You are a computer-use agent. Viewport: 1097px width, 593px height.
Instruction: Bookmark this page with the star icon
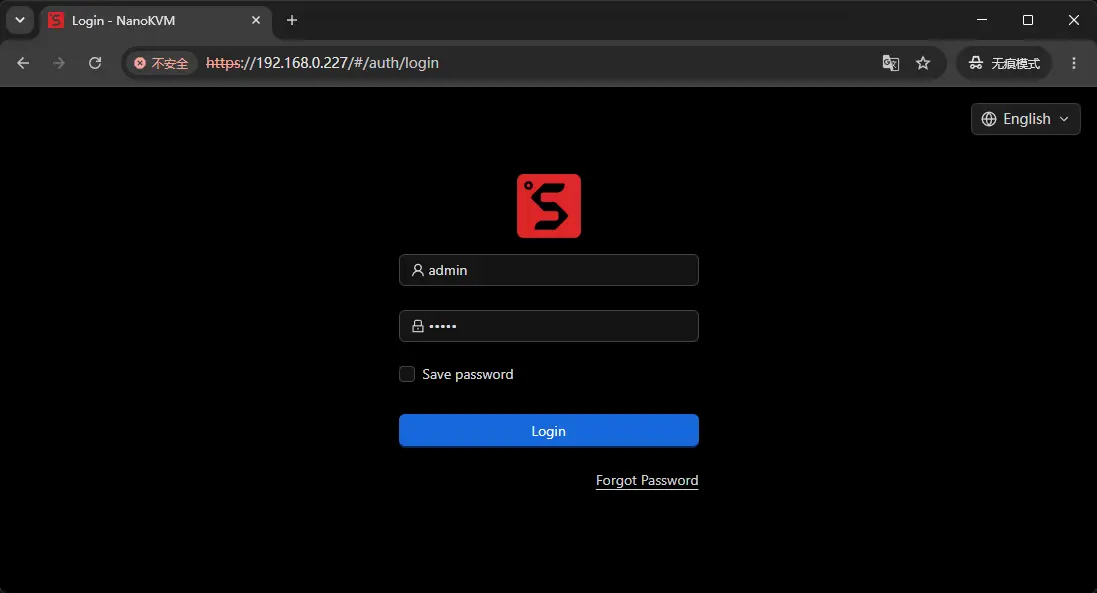click(x=923, y=63)
